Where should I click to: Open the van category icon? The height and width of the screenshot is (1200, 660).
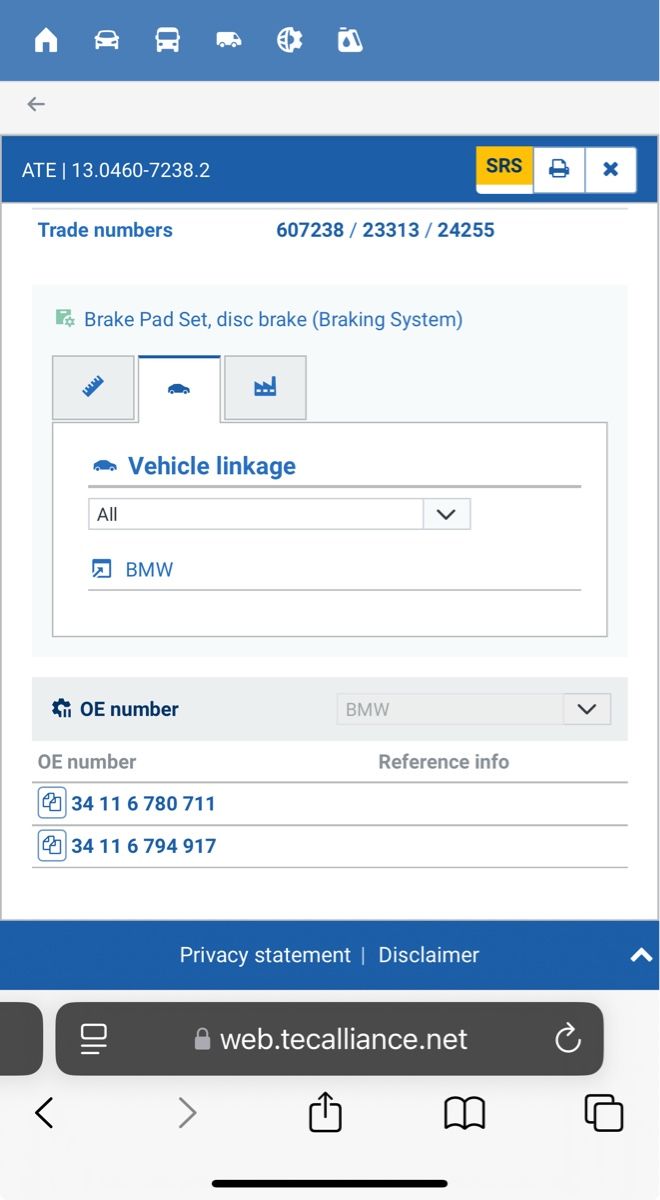point(229,40)
